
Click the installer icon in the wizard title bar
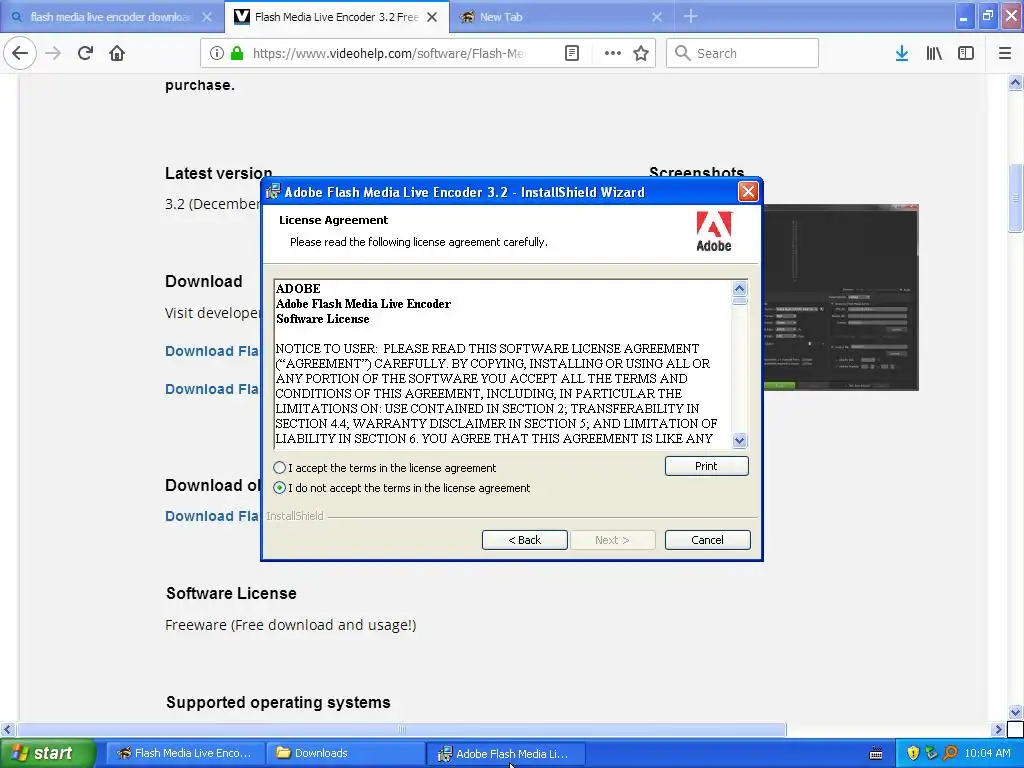[273, 191]
